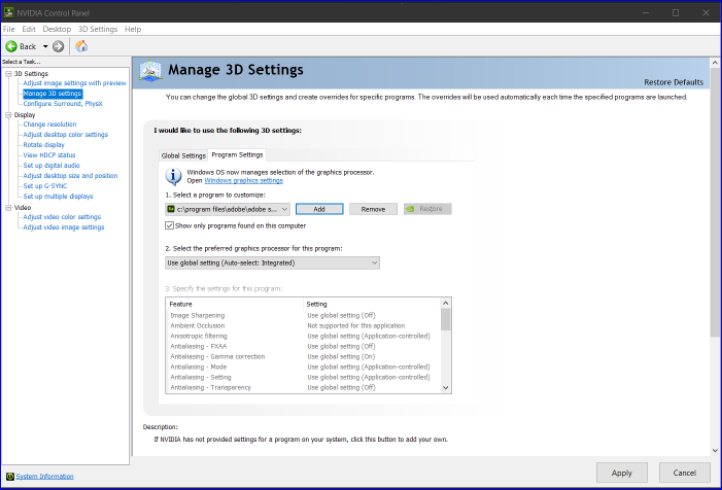
Task: Click the feature list scroll-down arrow
Action: [x=445, y=388]
